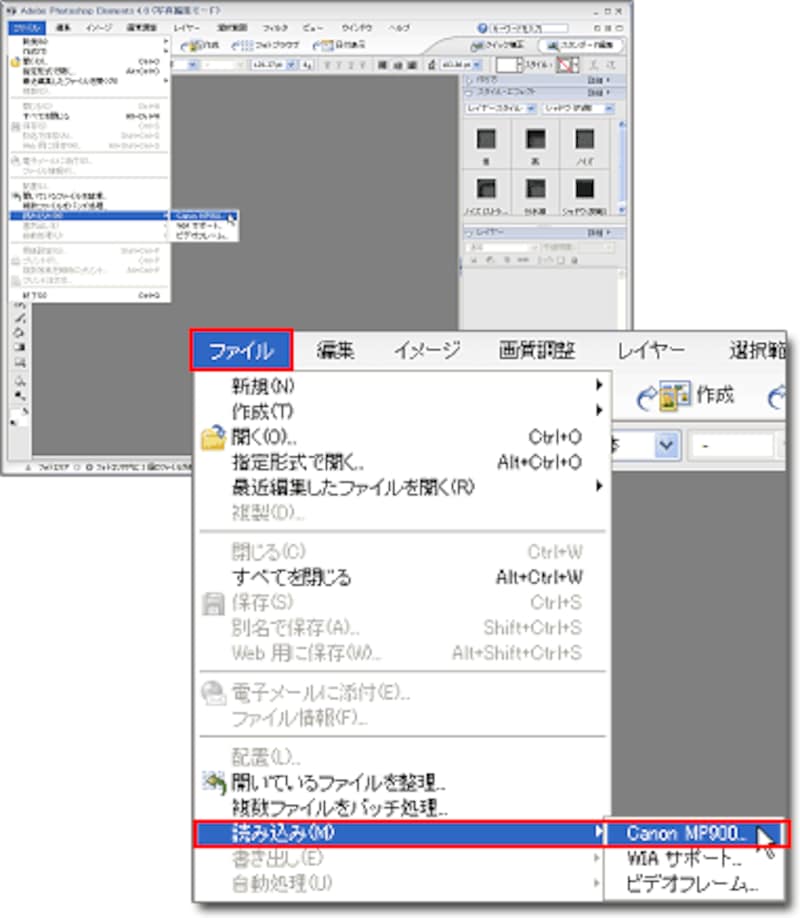
Task: Click the organize icon beside 開いているファイルを整理
Action: click(214, 783)
